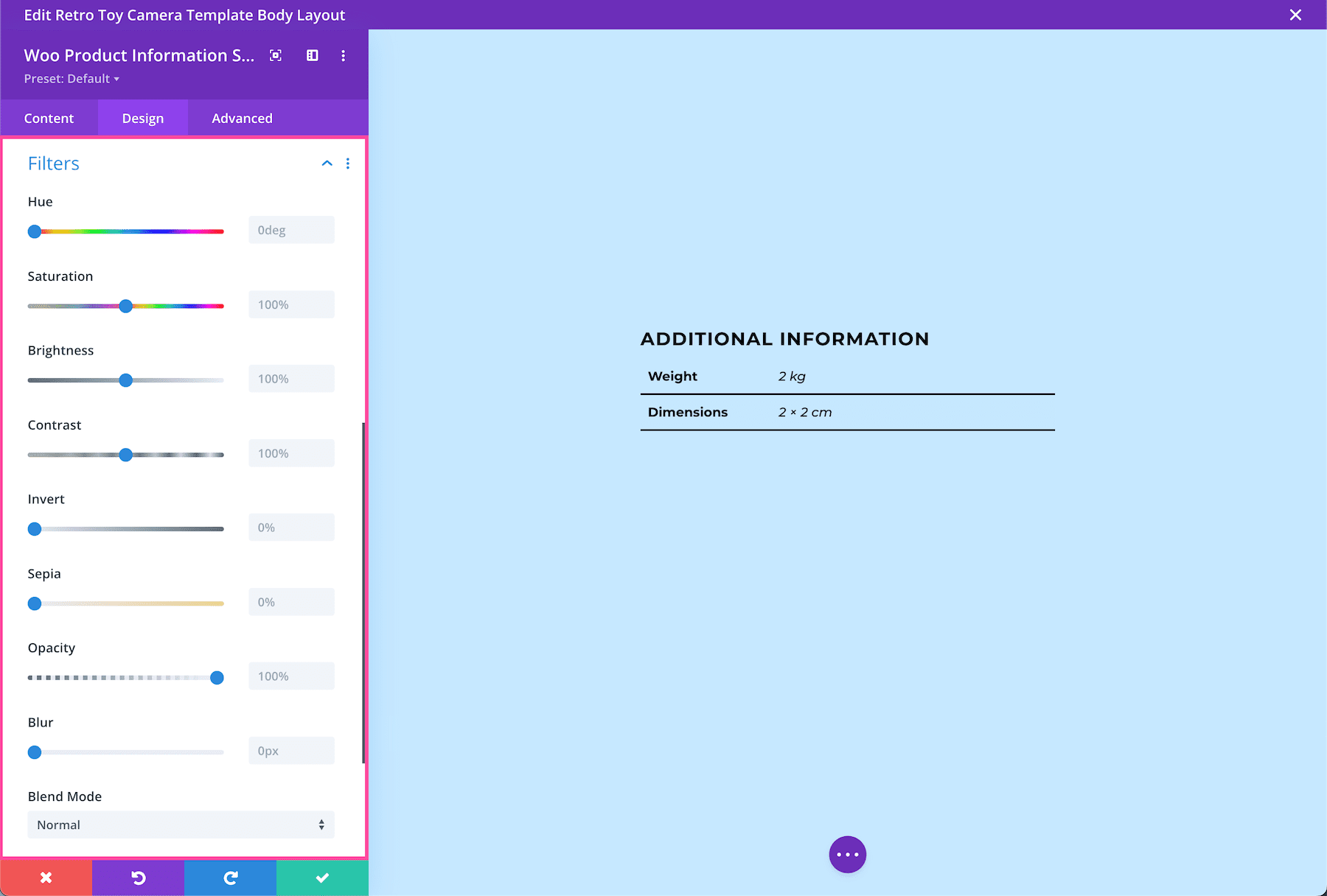Switch to the Advanced tab
The image size is (1327, 896).
click(242, 118)
